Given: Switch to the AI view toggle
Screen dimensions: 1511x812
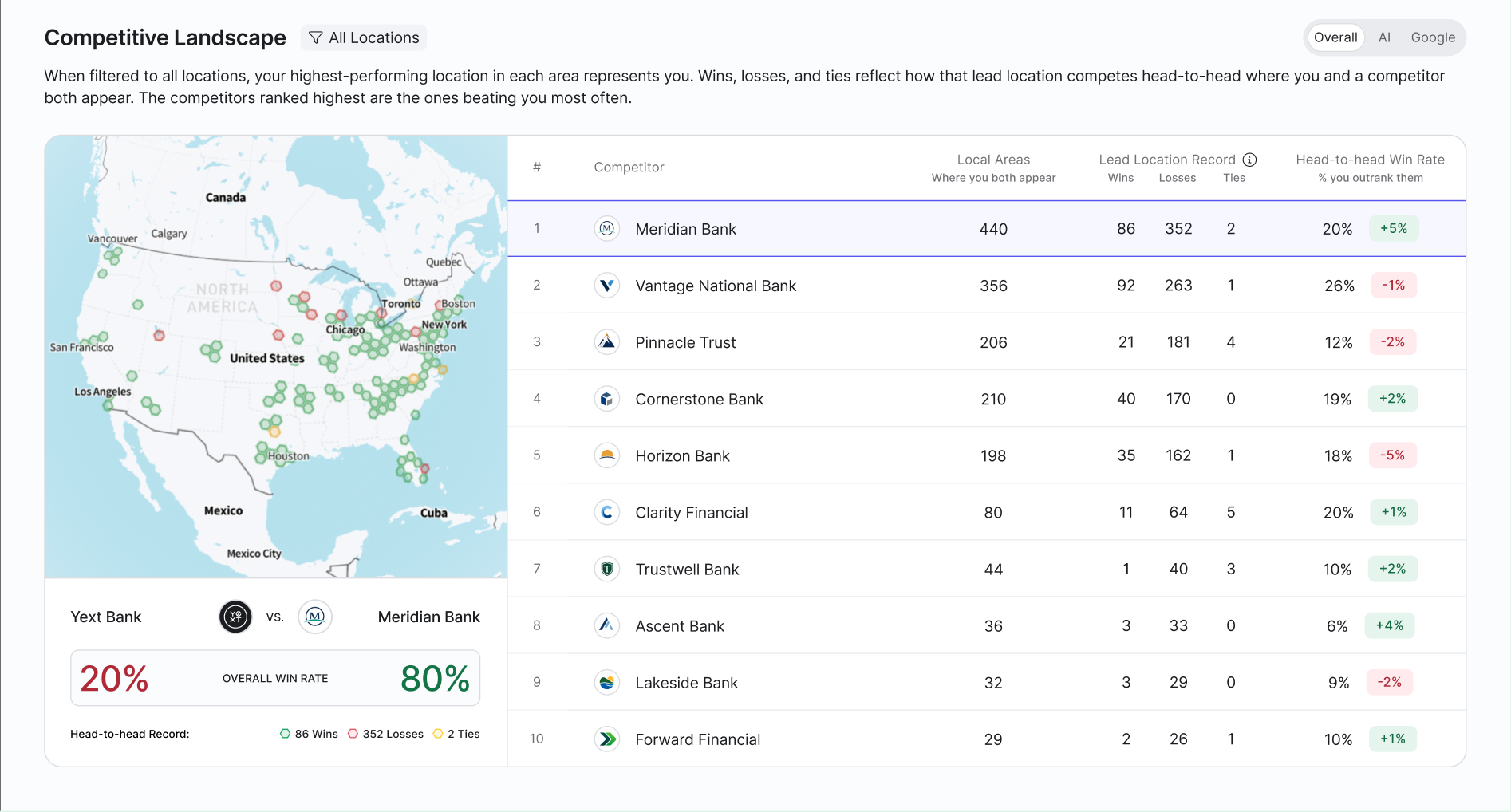Looking at the screenshot, I should (1384, 37).
